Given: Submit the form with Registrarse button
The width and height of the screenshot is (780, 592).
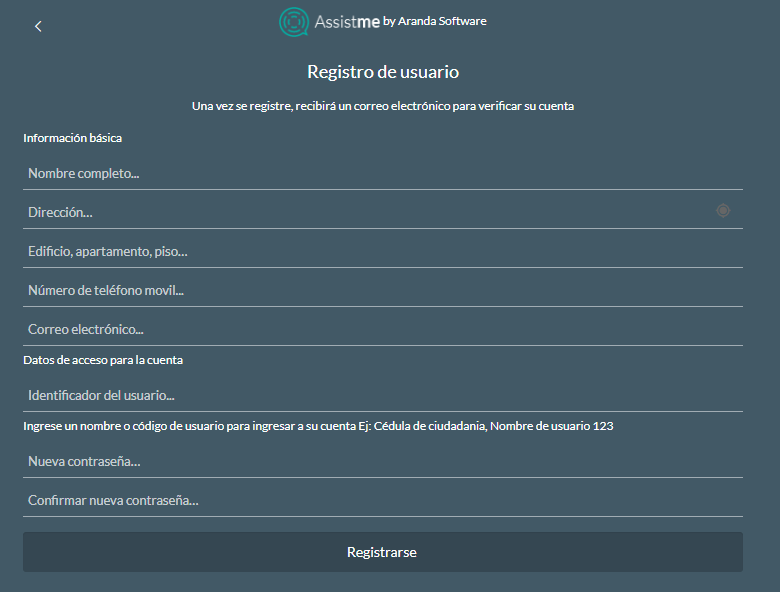Looking at the screenshot, I should (x=383, y=552).
